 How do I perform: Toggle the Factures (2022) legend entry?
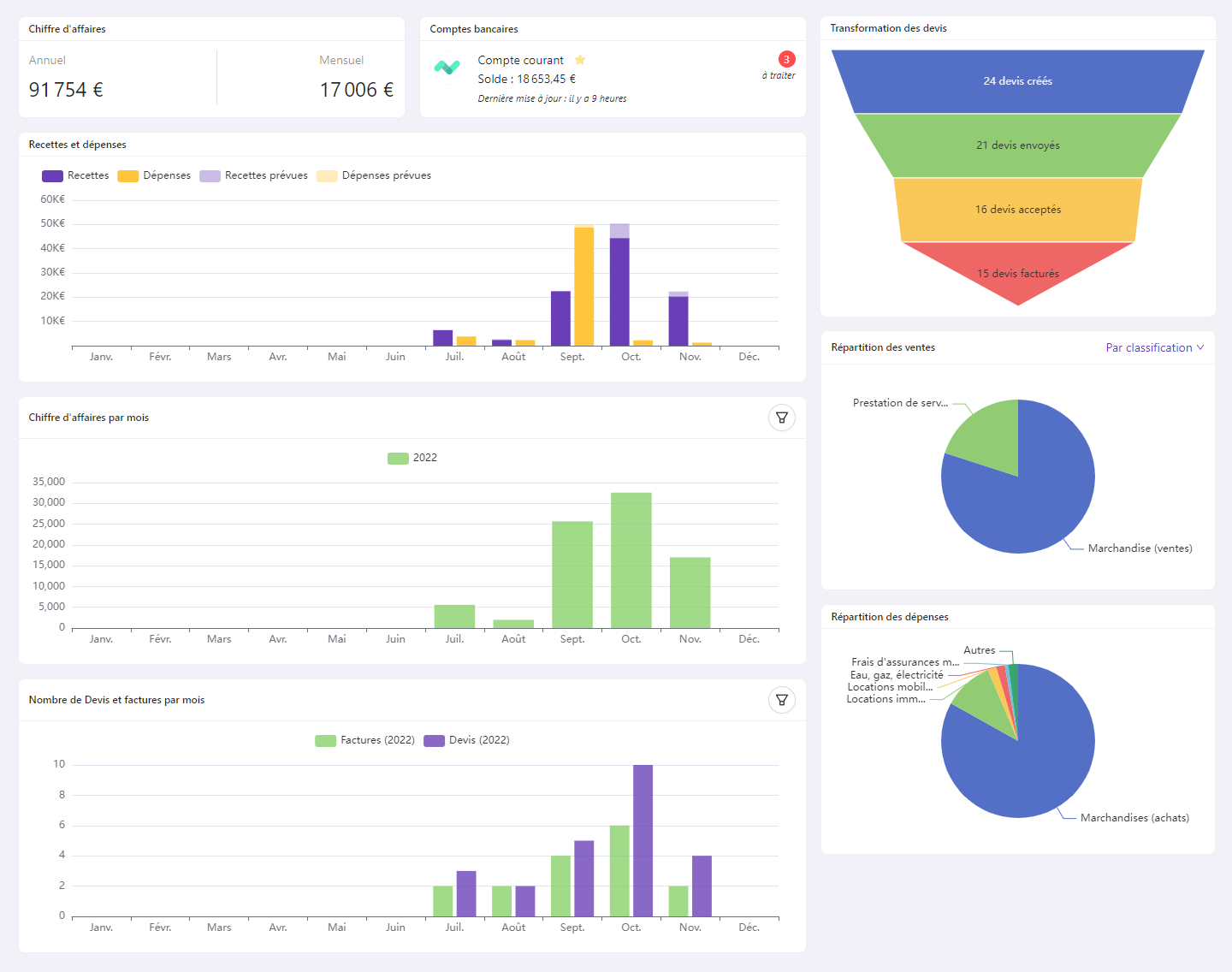click(x=364, y=740)
